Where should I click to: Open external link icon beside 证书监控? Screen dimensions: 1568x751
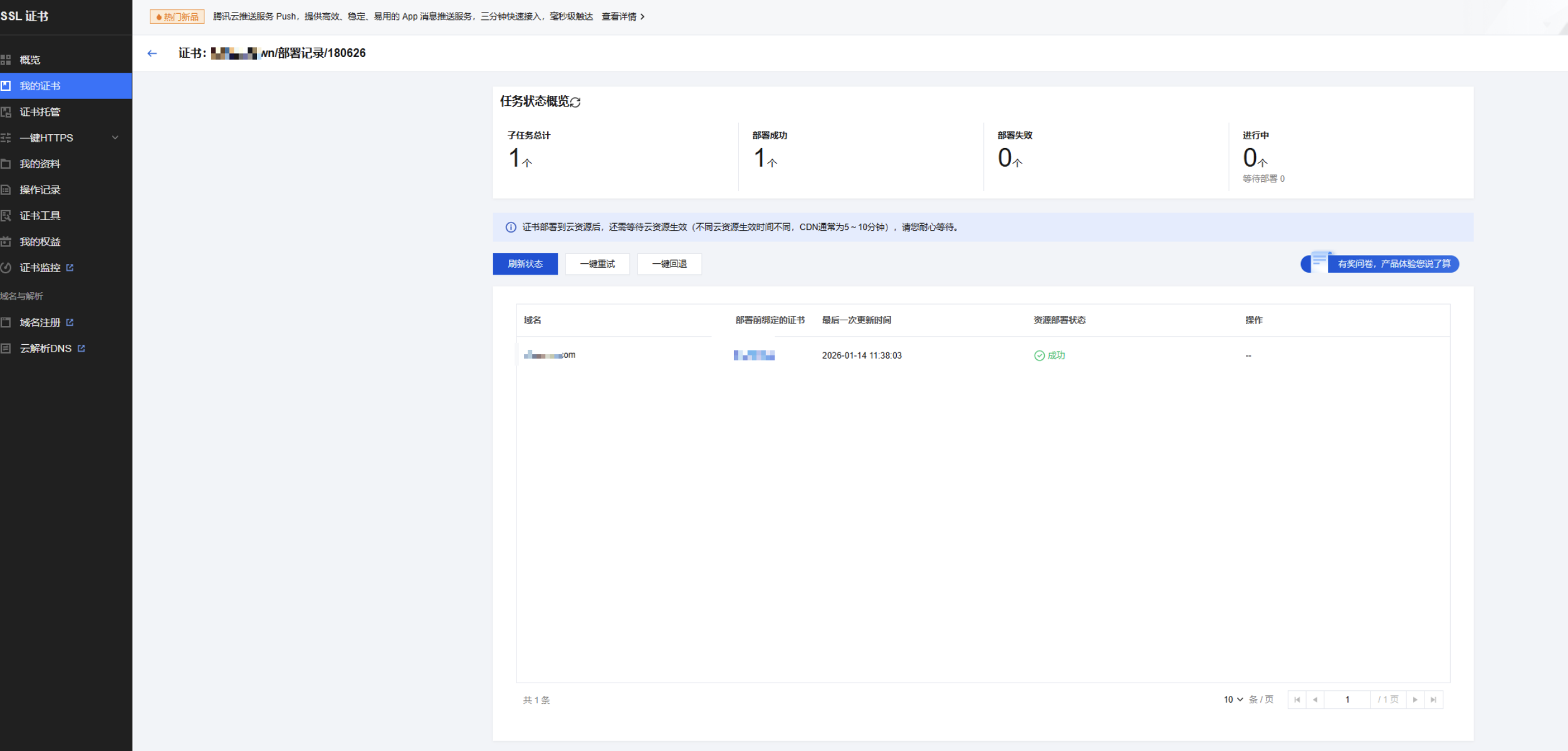[70, 268]
